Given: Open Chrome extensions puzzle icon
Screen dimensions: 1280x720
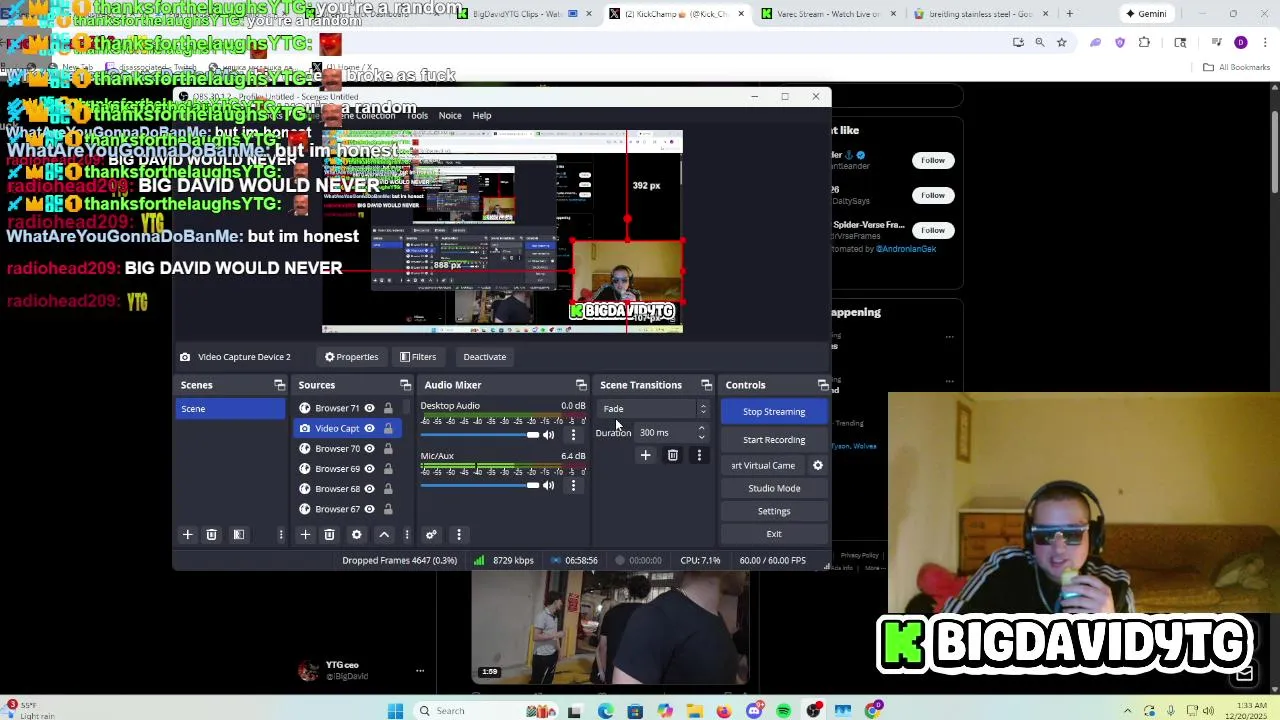Looking at the screenshot, I should coord(1145,42).
